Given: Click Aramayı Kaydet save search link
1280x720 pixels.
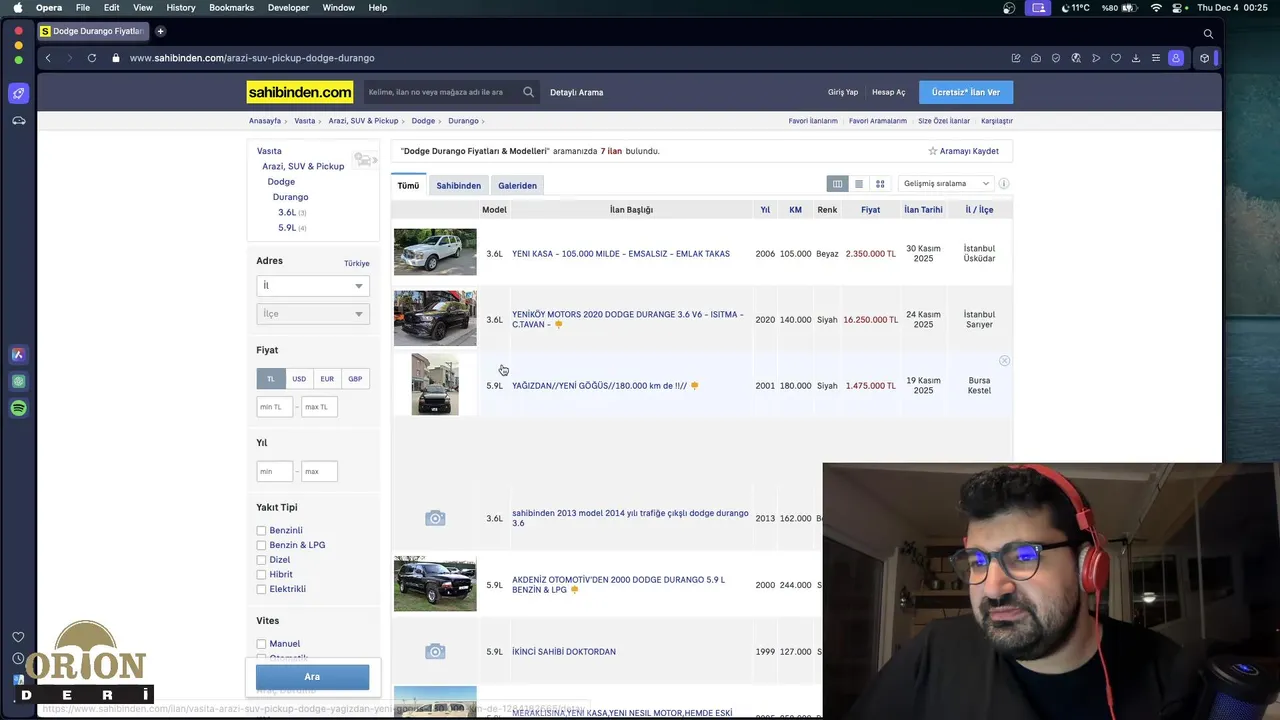Looking at the screenshot, I should click(x=963, y=151).
